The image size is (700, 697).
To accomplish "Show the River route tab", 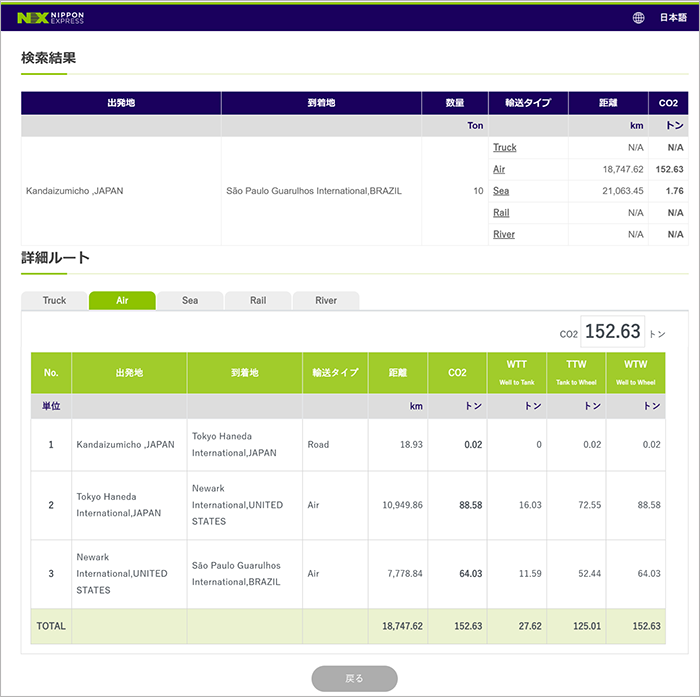I will [326, 300].
